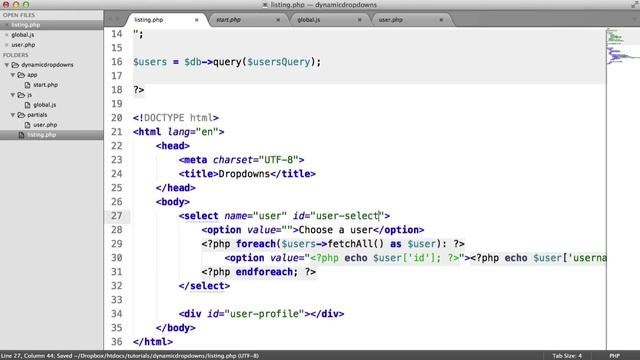Image resolution: width=640 pixels, height=360 pixels.
Task: Click the lang "en" attribute value
Action: click(x=207, y=132)
